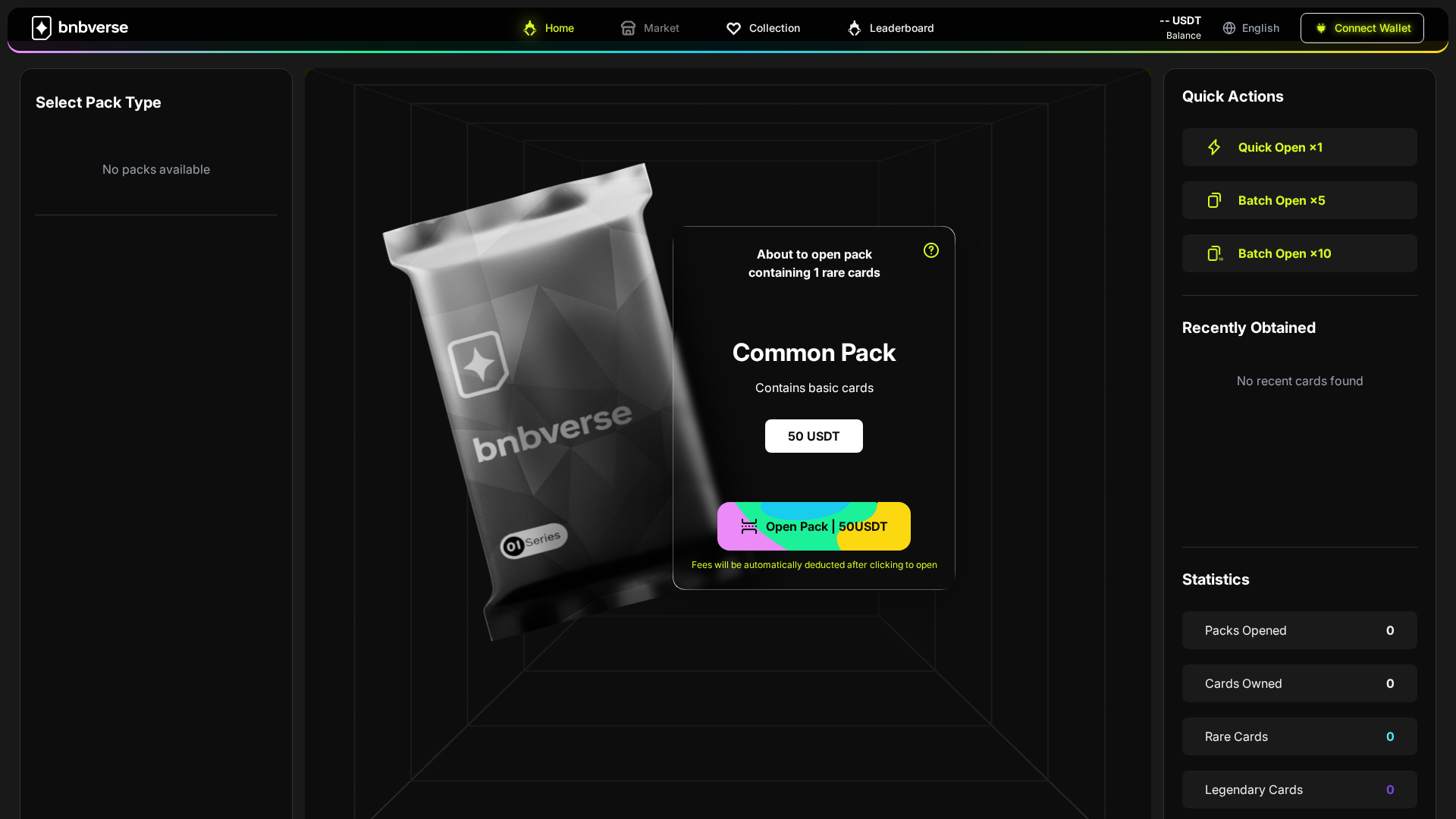Viewport: 1456px width, 819px height.
Task: Click the Rare Cards statistic row
Action: pyautogui.click(x=1300, y=736)
